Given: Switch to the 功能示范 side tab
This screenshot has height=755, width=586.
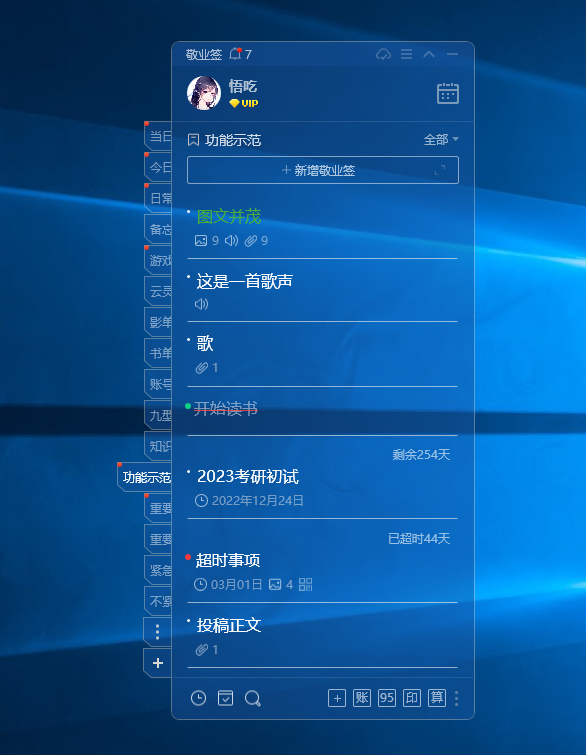Looking at the screenshot, I should (146, 477).
